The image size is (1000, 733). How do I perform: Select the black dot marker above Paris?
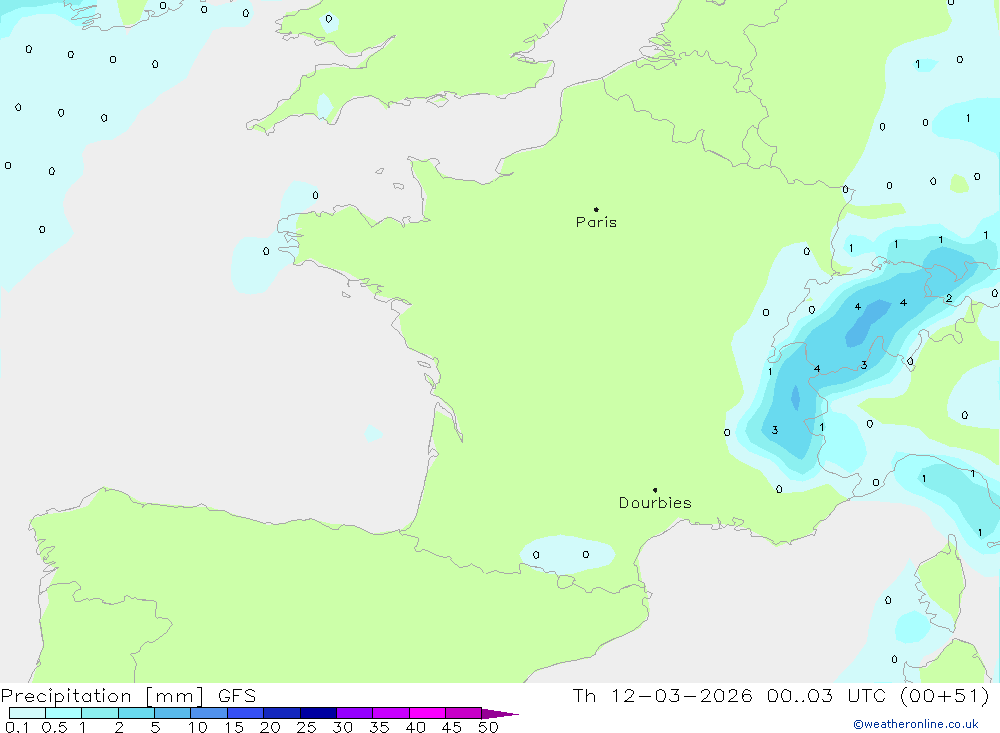[596, 209]
